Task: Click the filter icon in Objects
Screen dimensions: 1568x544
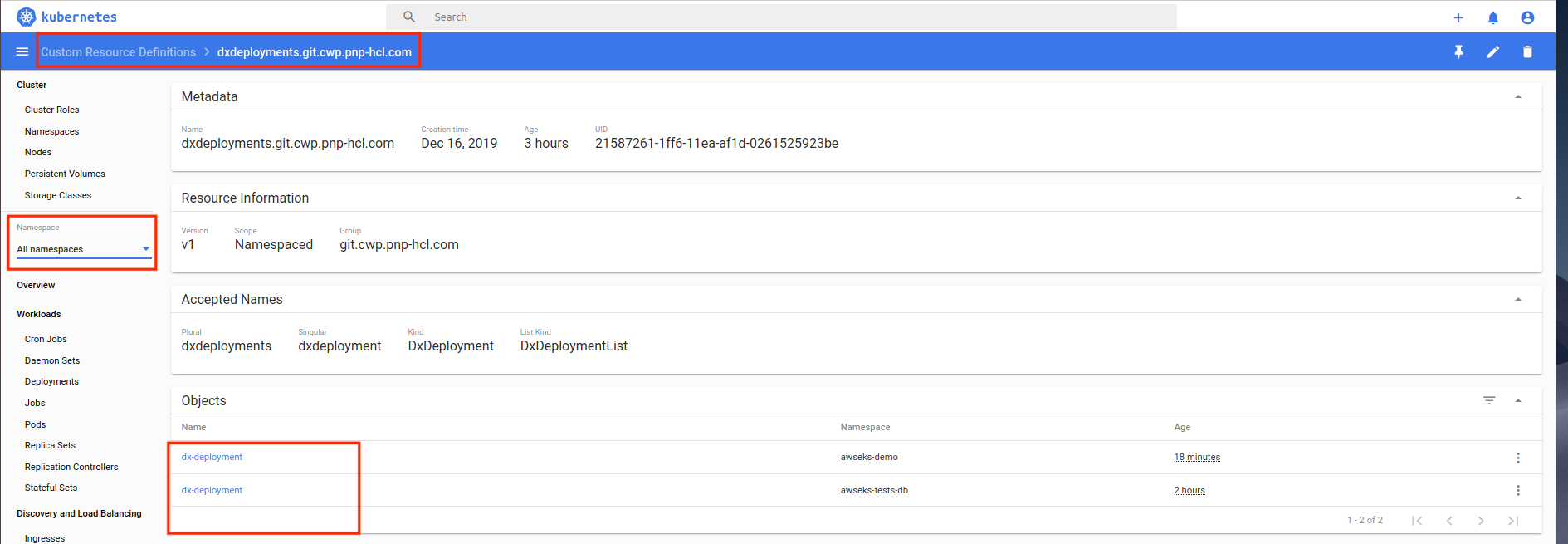Action: click(1489, 400)
